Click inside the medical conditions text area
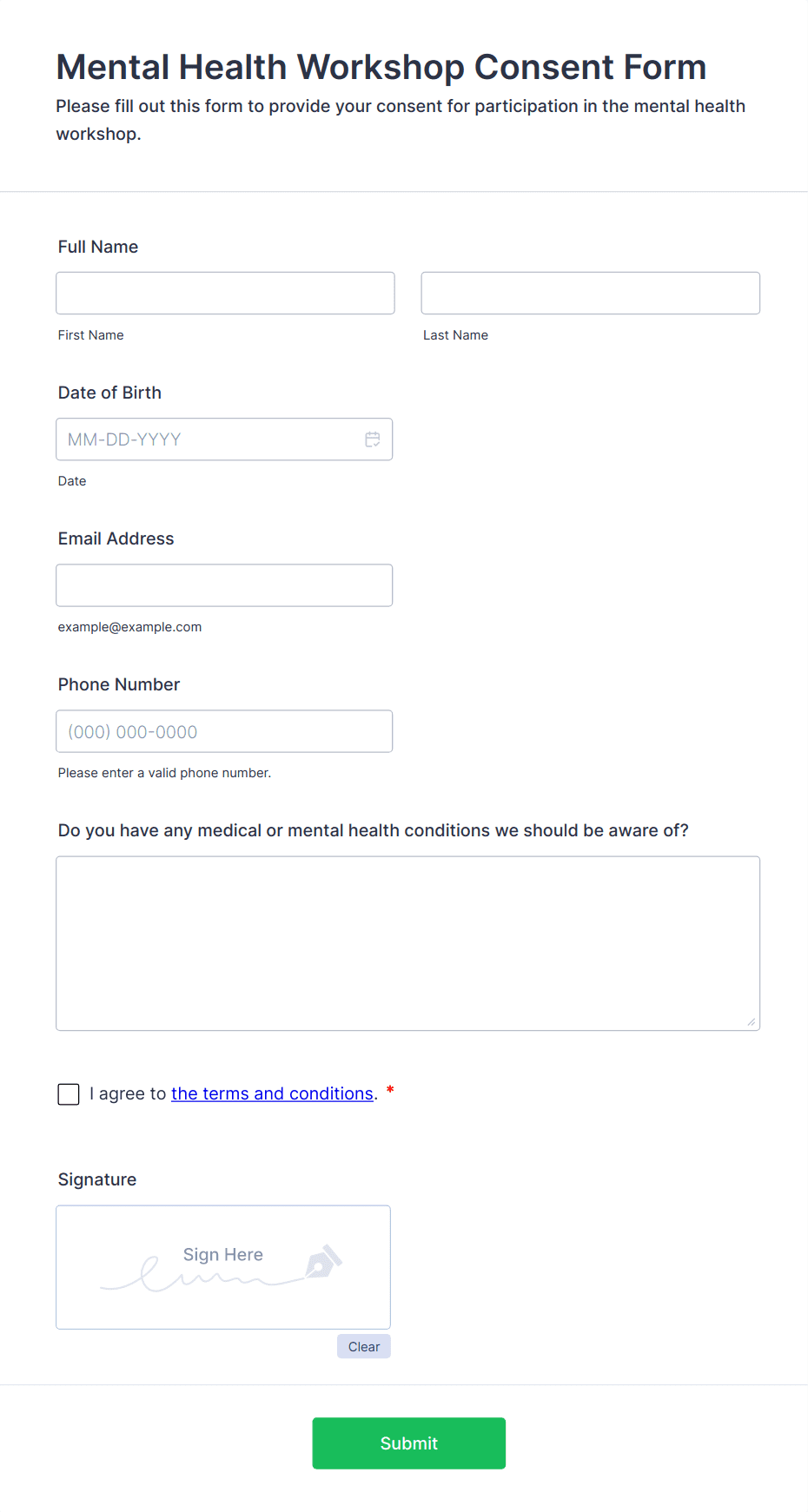This screenshot has width=808, height=1512. click(407, 943)
